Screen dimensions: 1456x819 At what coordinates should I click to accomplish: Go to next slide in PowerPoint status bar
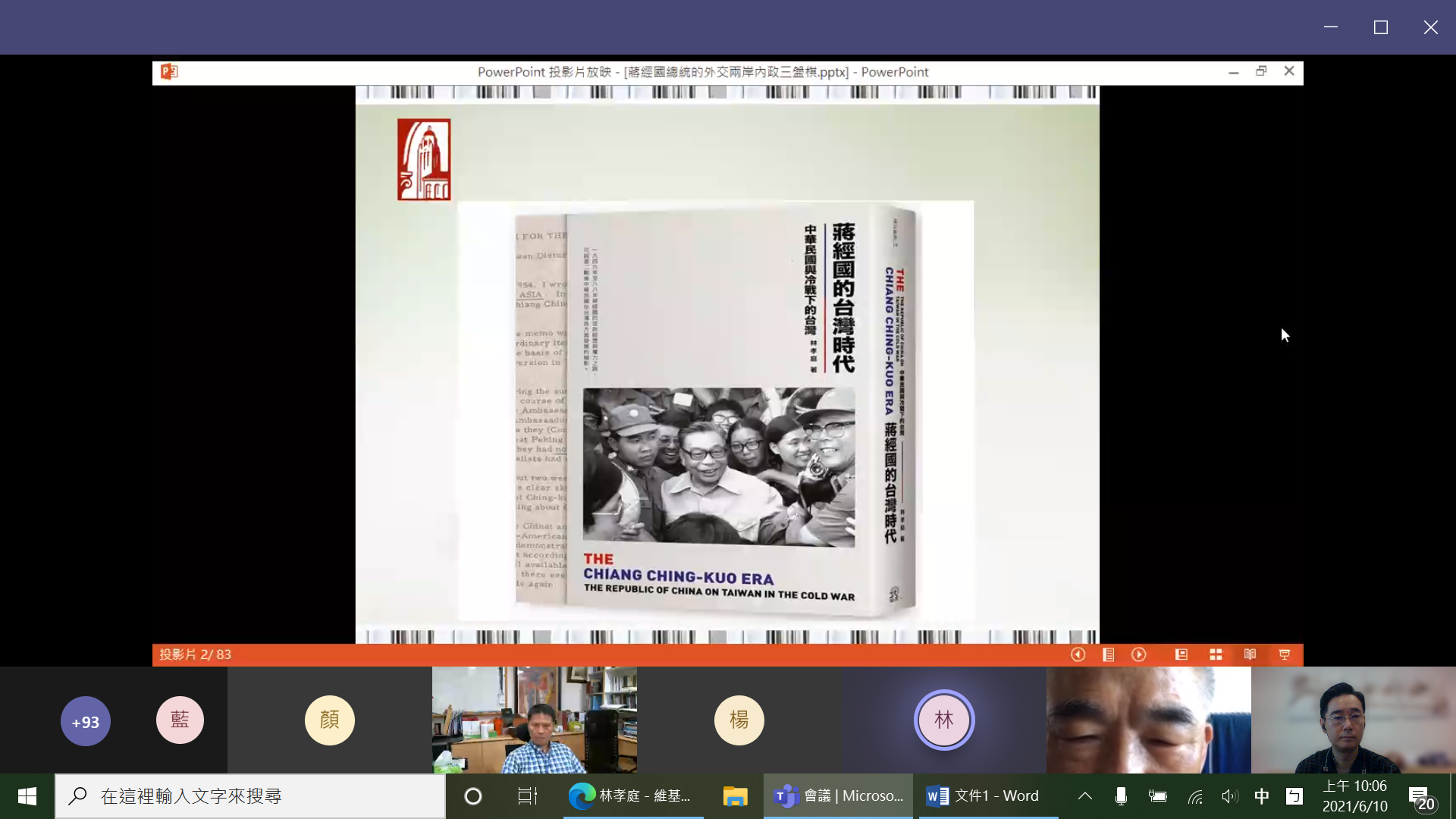(x=1139, y=654)
